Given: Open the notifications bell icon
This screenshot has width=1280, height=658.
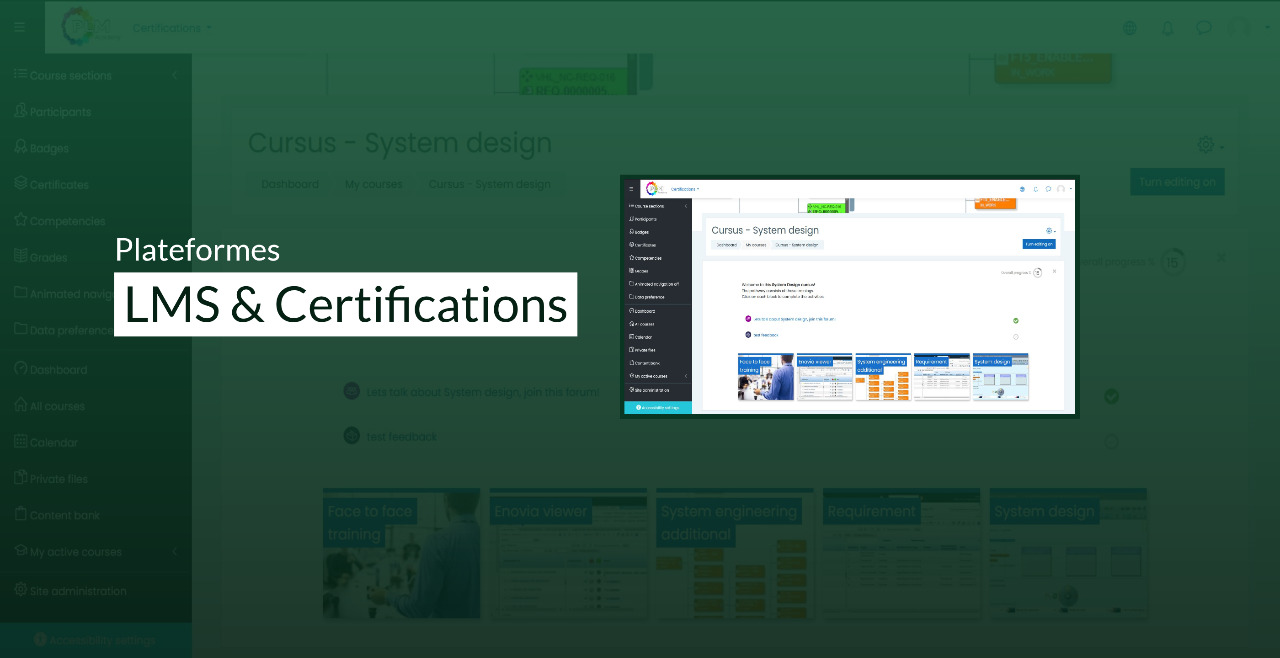Looking at the screenshot, I should point(1167,28).
